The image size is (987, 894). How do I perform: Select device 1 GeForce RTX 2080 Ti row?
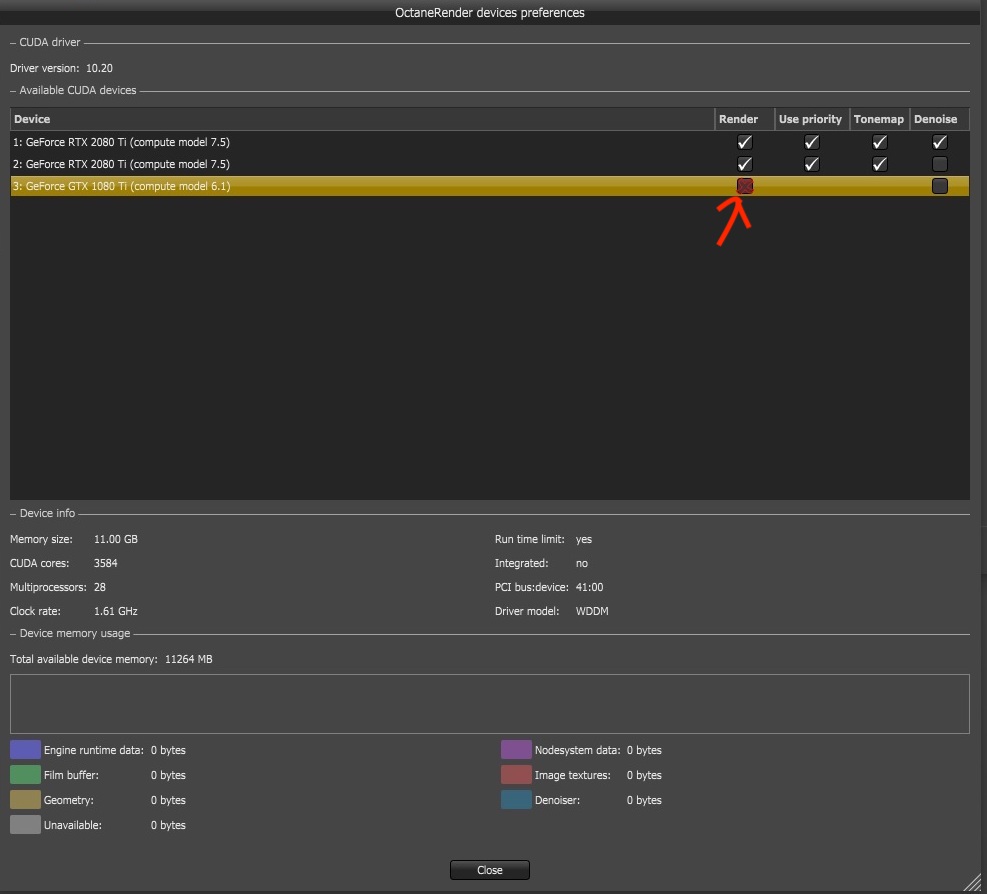tap(490, 142)
